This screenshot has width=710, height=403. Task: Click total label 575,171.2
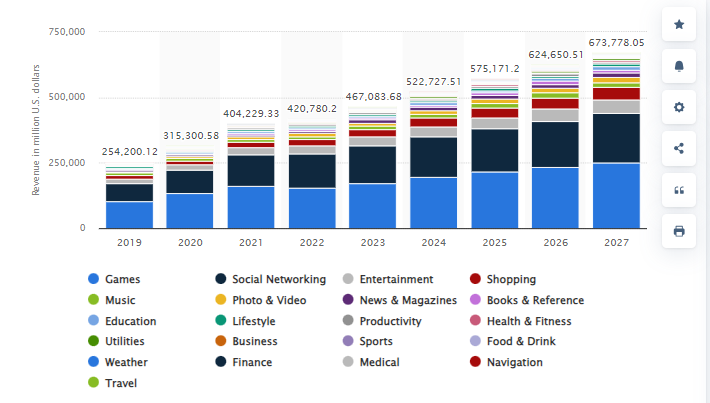494,68
